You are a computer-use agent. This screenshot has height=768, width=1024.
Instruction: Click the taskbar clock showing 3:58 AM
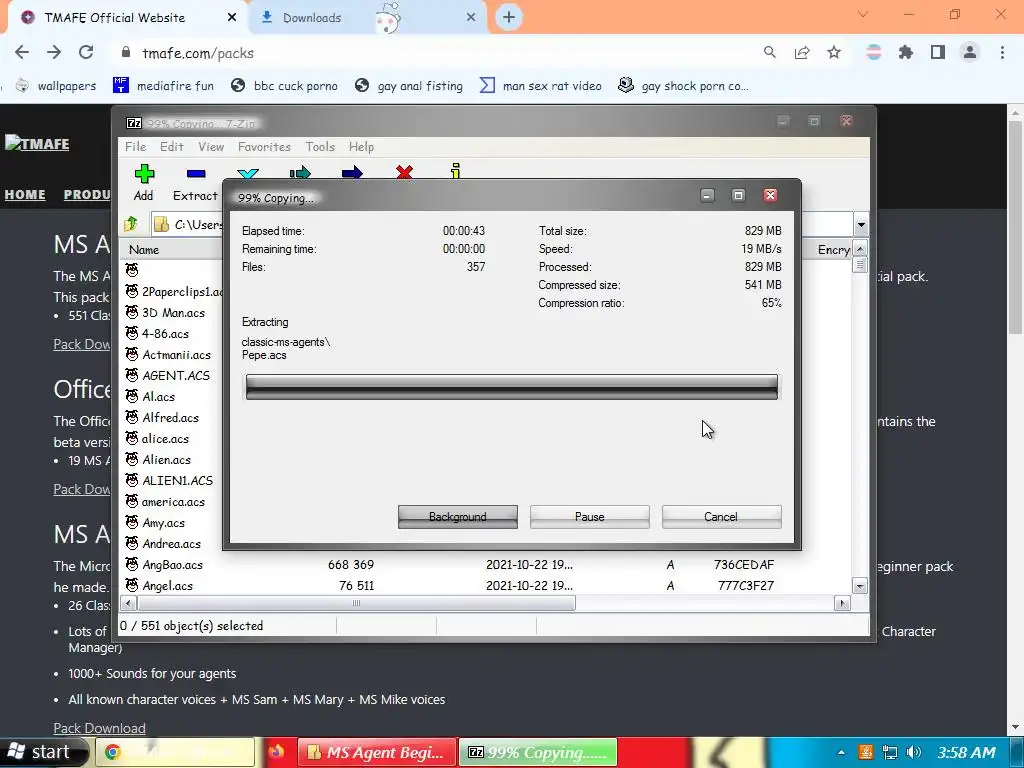click(967, 752)
